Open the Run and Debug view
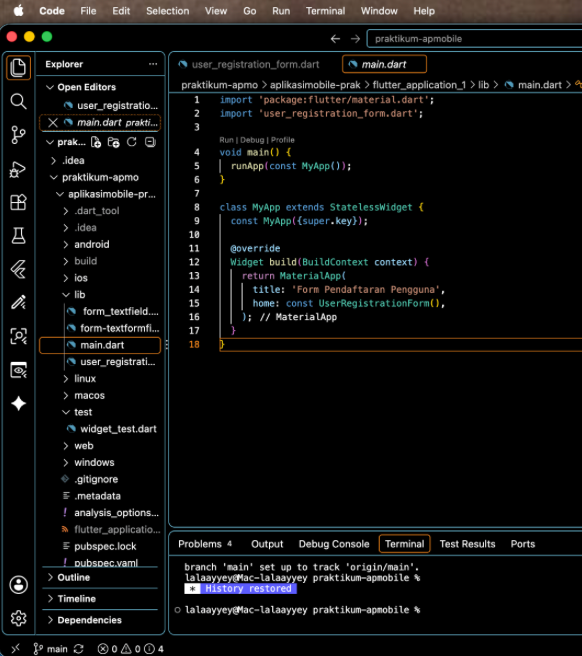Image resolution: width=582 pixels, height=656 pixels. 18,169
